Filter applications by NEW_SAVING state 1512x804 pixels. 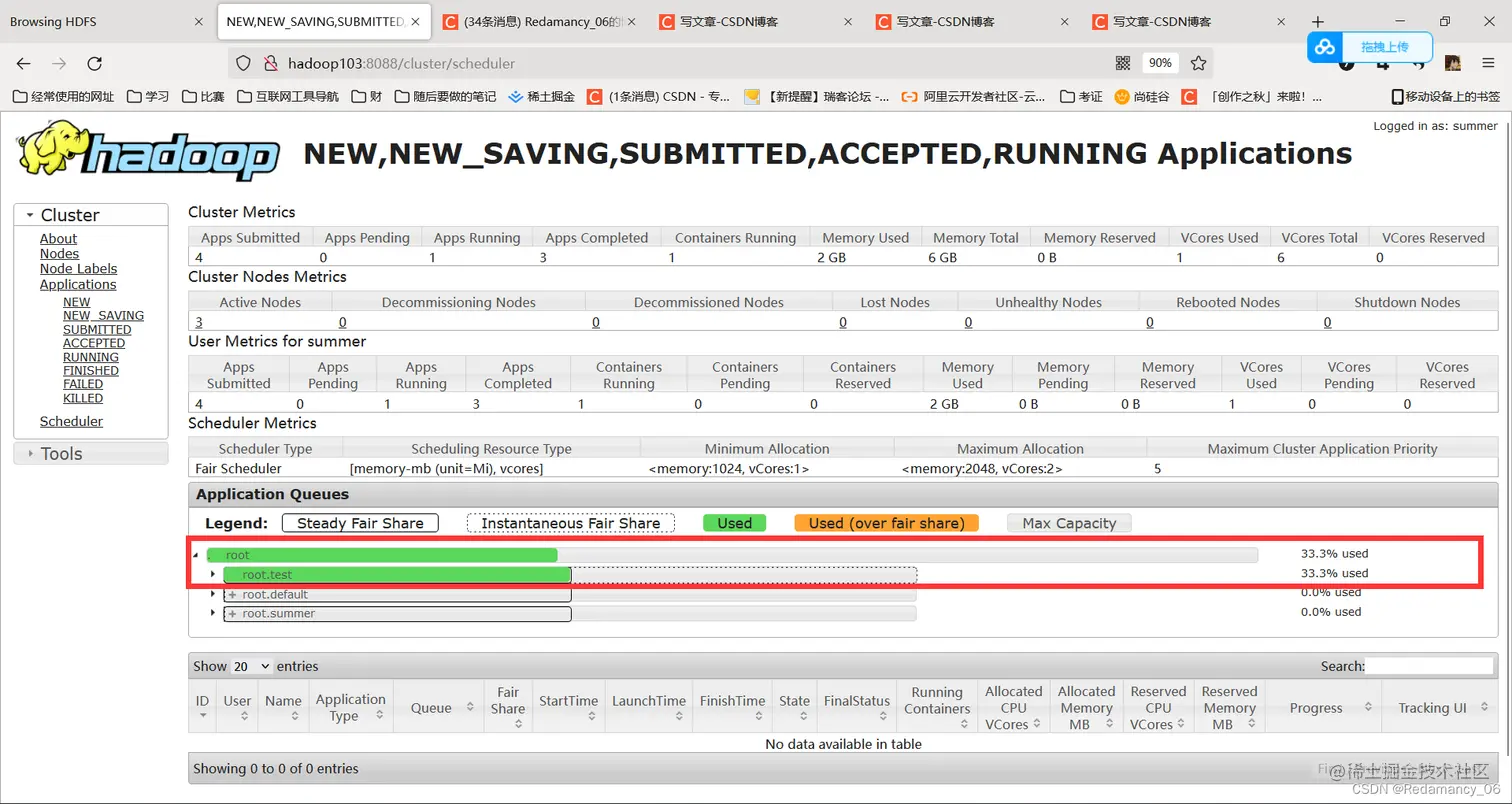(x=103, y=315)
